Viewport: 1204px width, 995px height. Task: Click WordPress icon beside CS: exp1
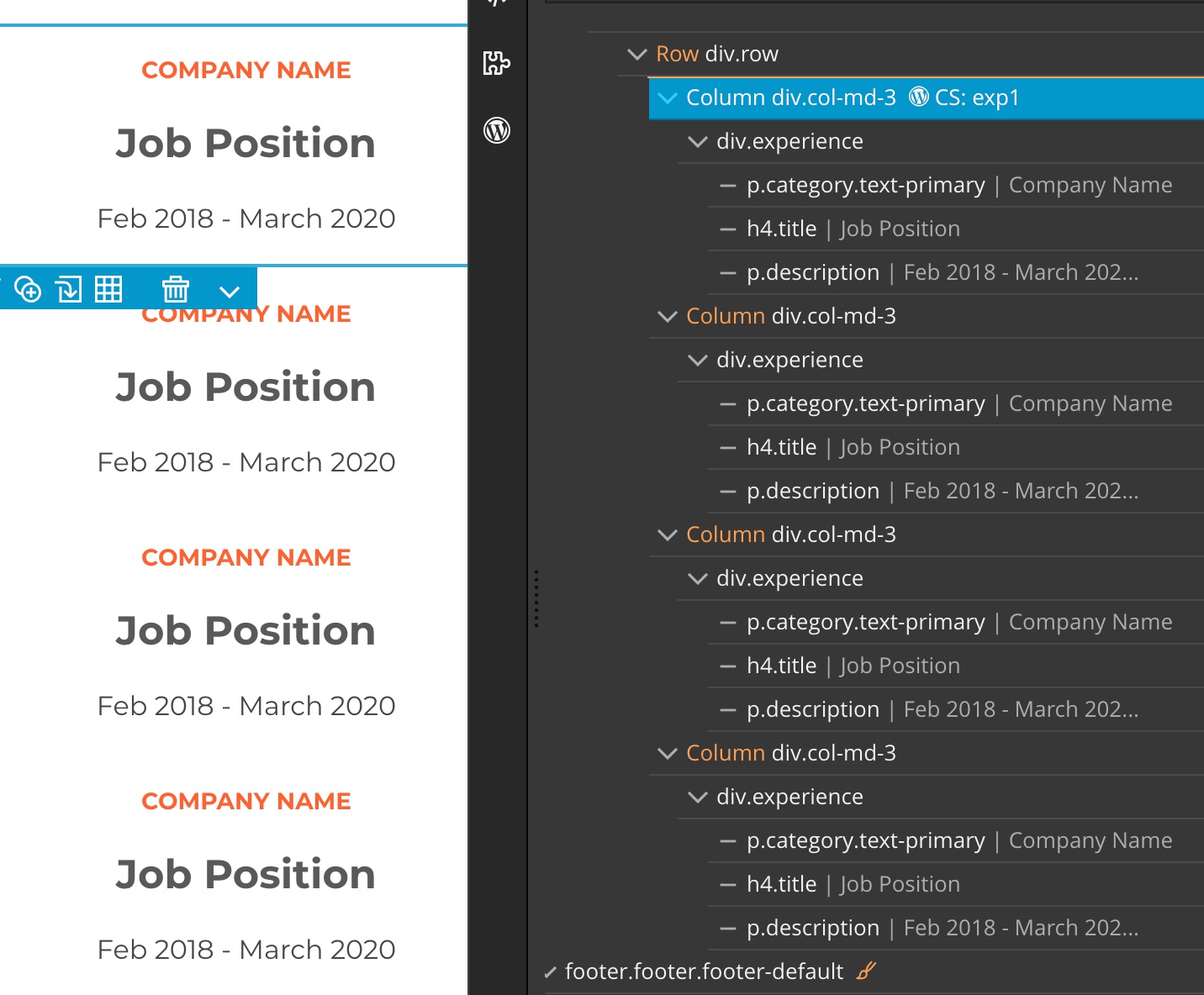pyautogui.click(x=920, y=97)
